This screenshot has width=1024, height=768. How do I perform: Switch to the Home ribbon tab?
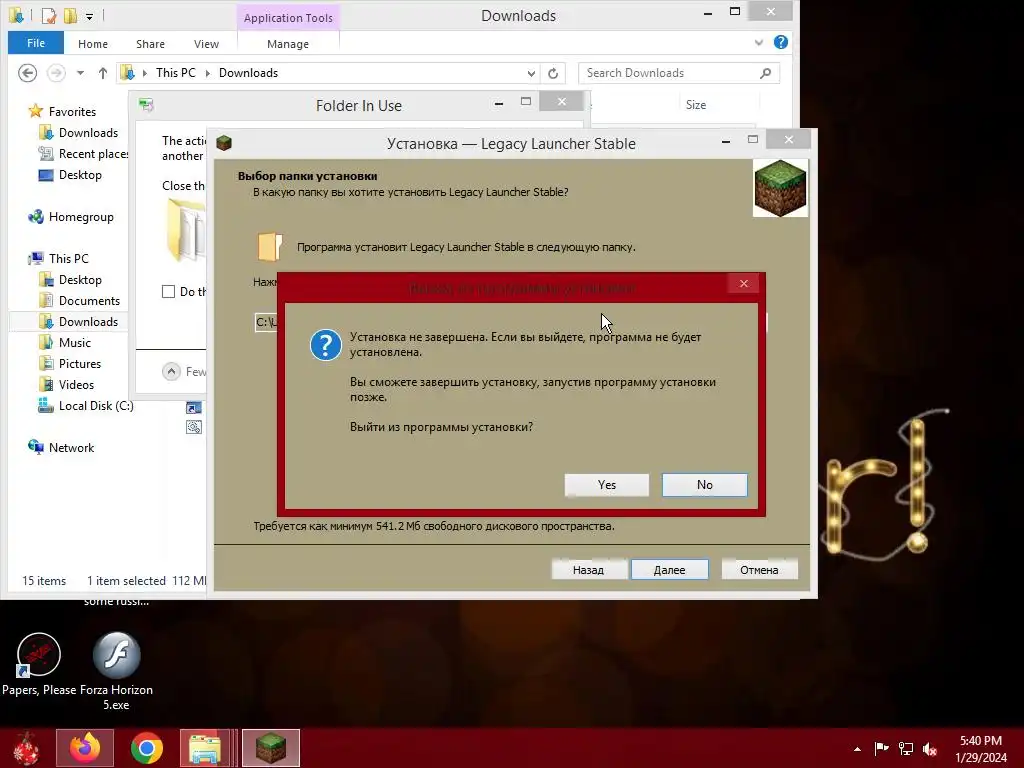pyautogui.click(x=93, y=44)
